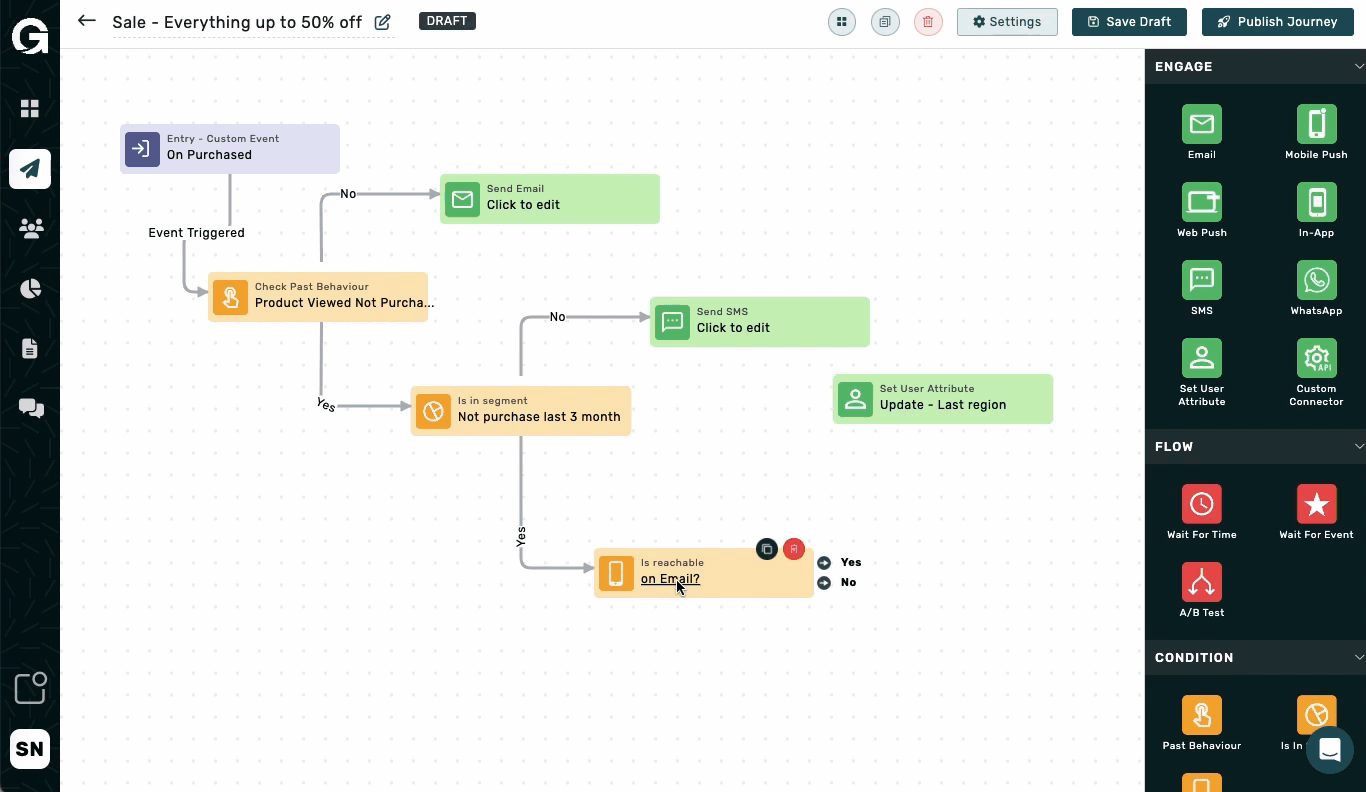This screenshot has height=792, width=1366.
Task: Click the Yes output connector arrow
Action: 824,563
